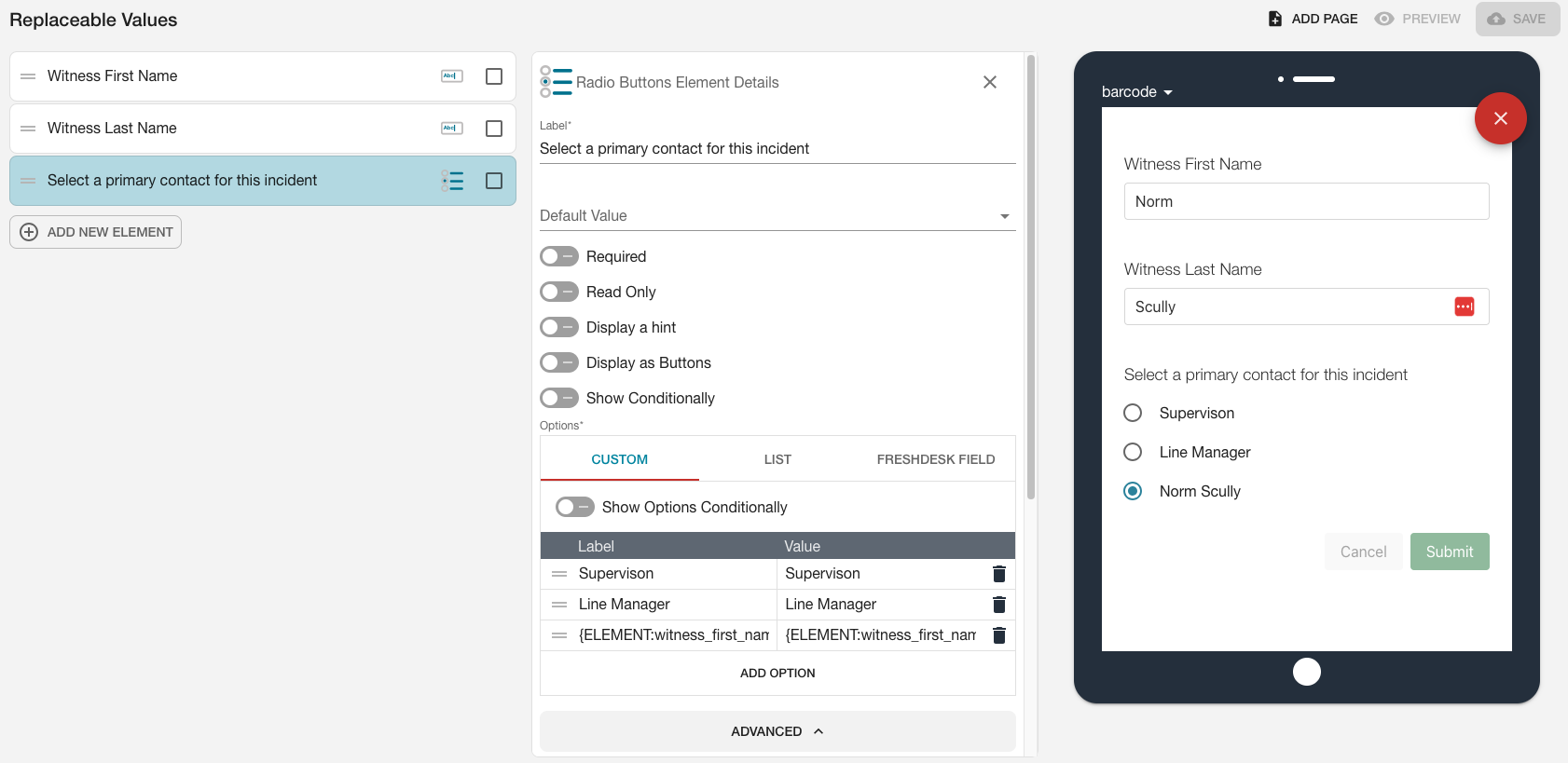This screenshot has width=1568, height=763.
Task: Click the Add Option button
Action: pyautogui.click(x=777, y=673)
